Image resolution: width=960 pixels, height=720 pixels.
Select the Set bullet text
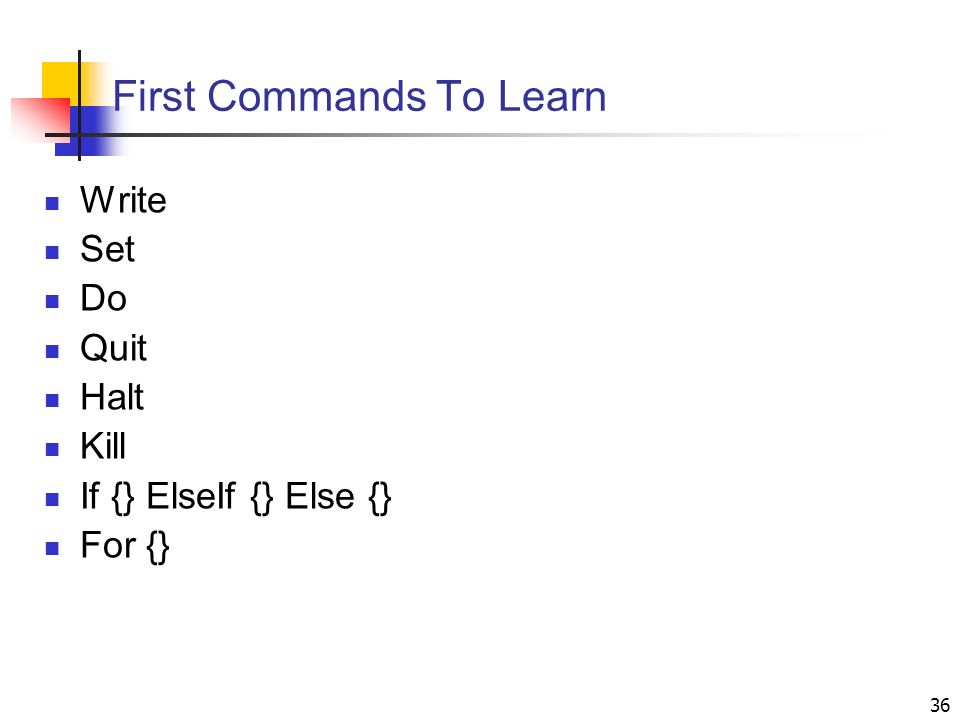[107, 249]
